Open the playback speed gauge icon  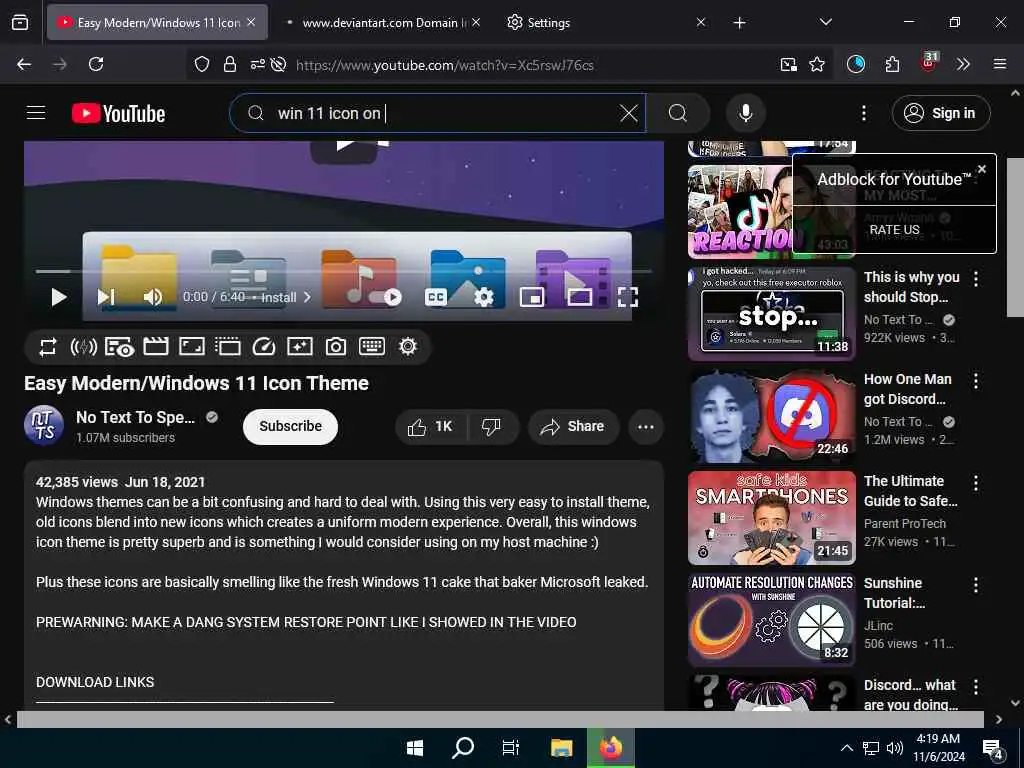264,346
